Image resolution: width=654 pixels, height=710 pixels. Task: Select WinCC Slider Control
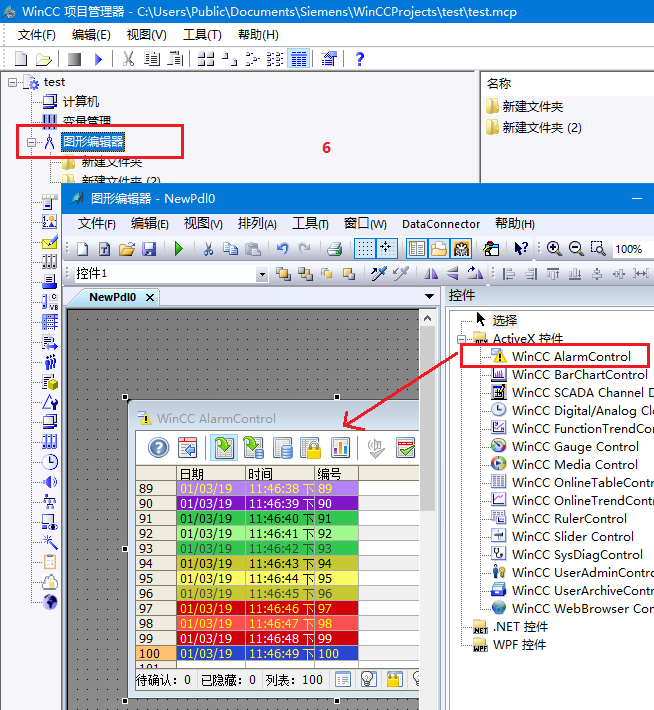click(573, 537)
